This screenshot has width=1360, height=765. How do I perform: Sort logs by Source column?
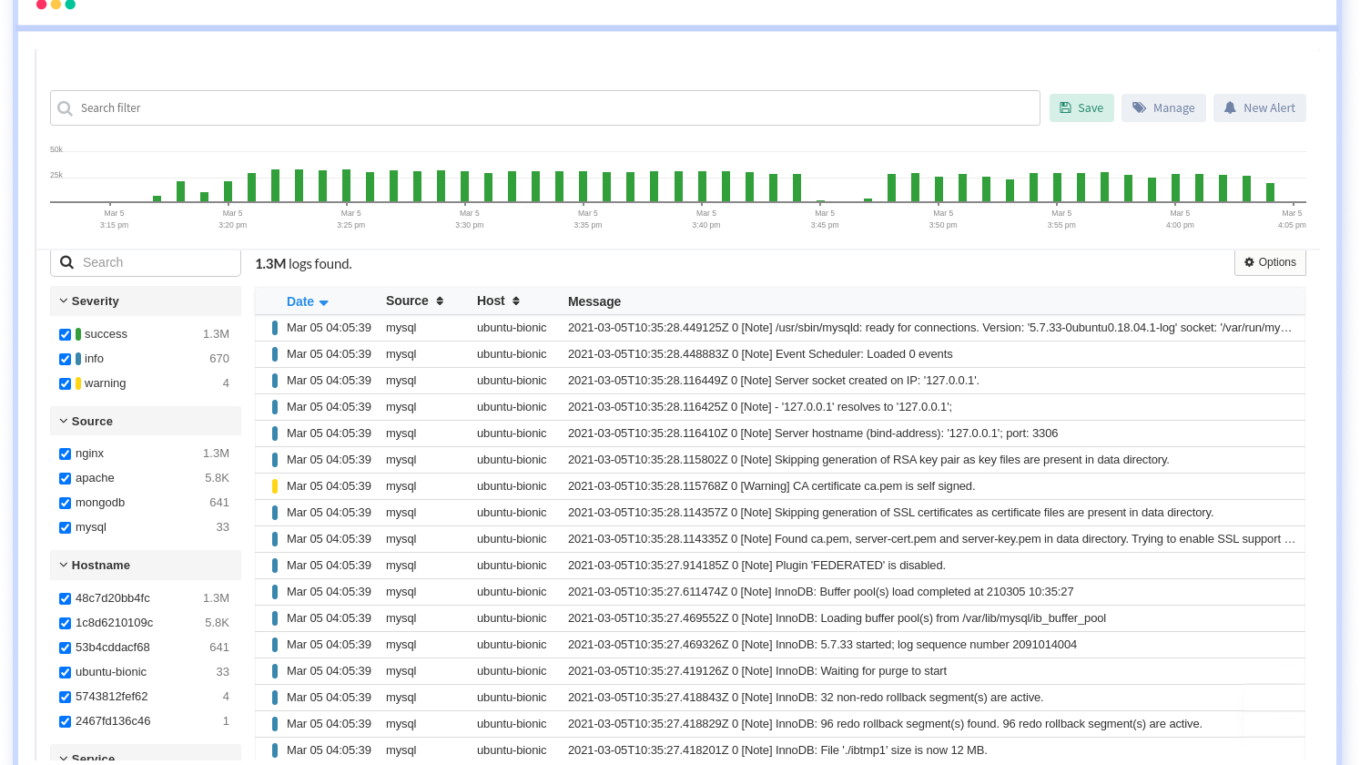(x=414, y=301)
